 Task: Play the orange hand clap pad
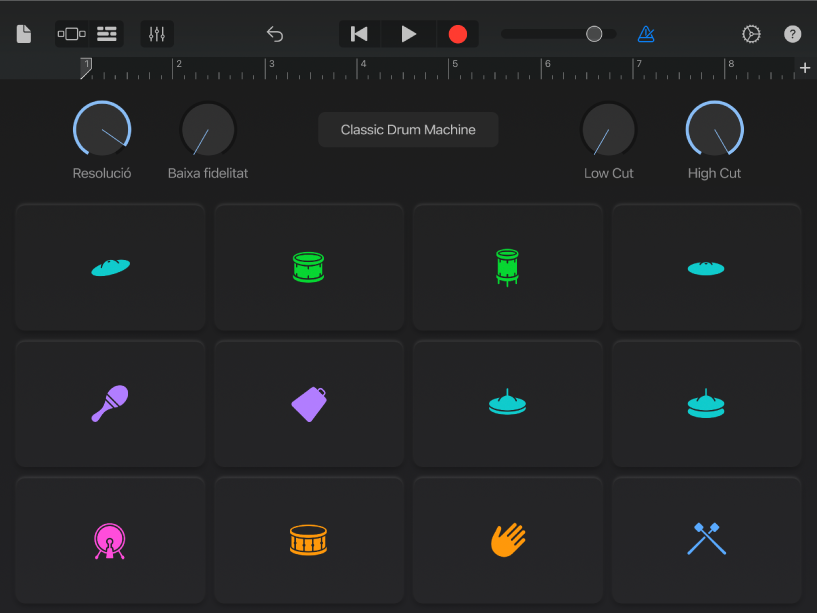(x=507, y=539)
